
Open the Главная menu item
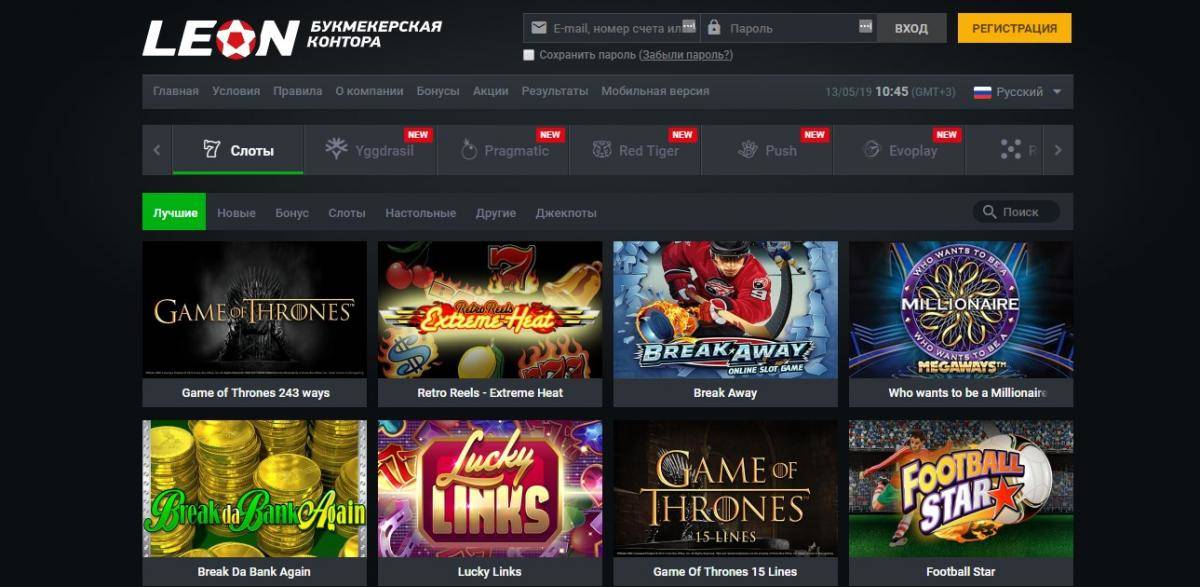pyautogui.click(x=176, y=91)
